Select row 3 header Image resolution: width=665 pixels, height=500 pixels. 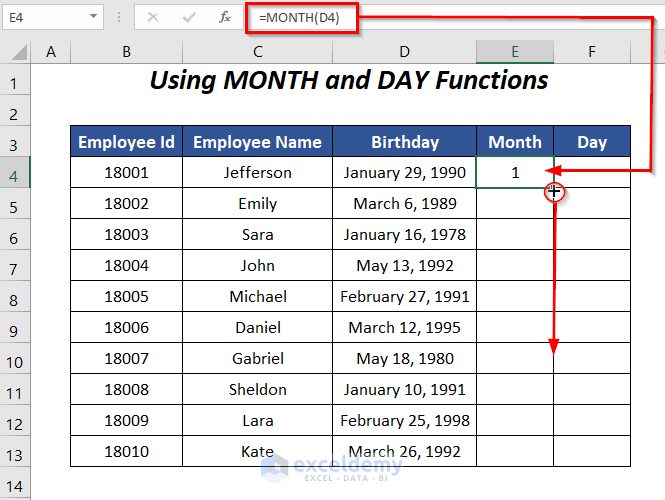tap(15, 141)
